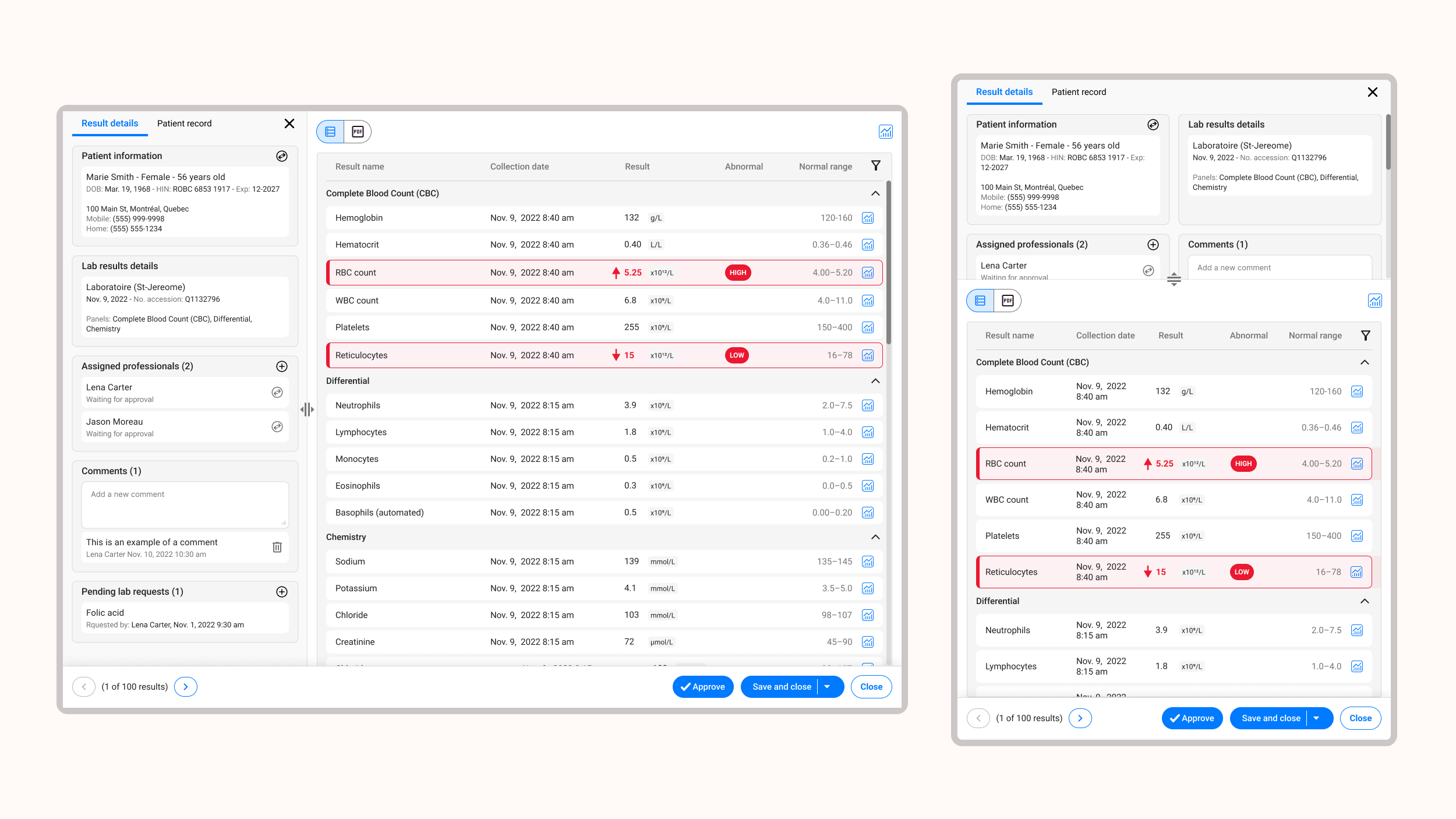Collapse the Differential section in left panel
The image size is (1456, 819).
pyautogui.click(x=875, y=381)
